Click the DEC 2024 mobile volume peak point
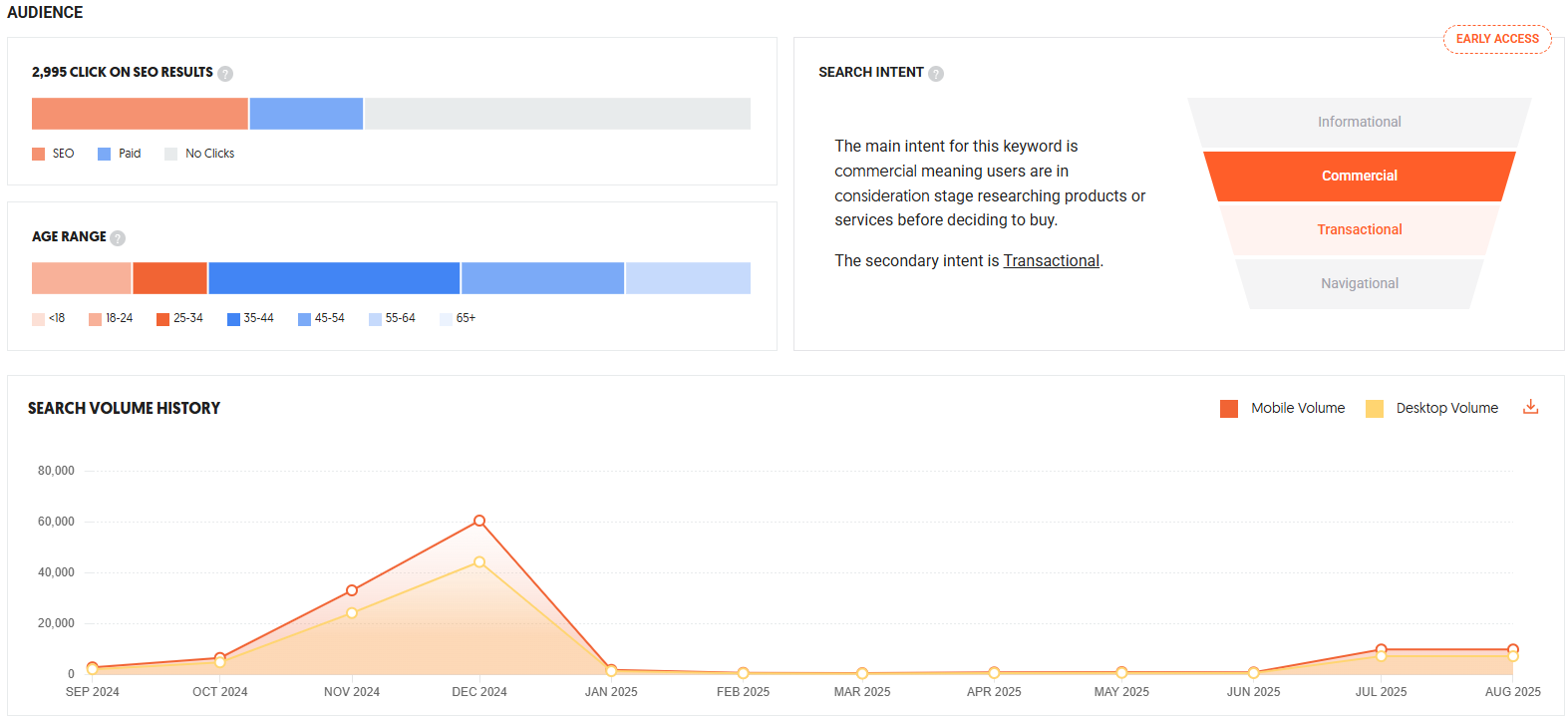 [479, 521]
